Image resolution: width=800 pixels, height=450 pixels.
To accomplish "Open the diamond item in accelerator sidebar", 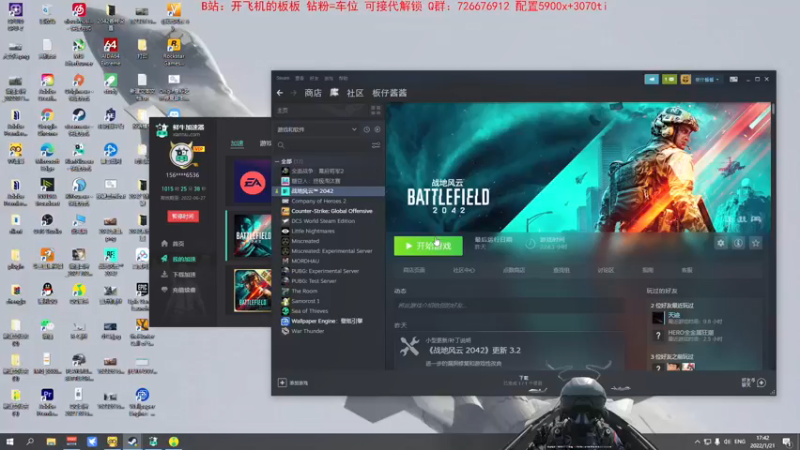I will (179, 290).
